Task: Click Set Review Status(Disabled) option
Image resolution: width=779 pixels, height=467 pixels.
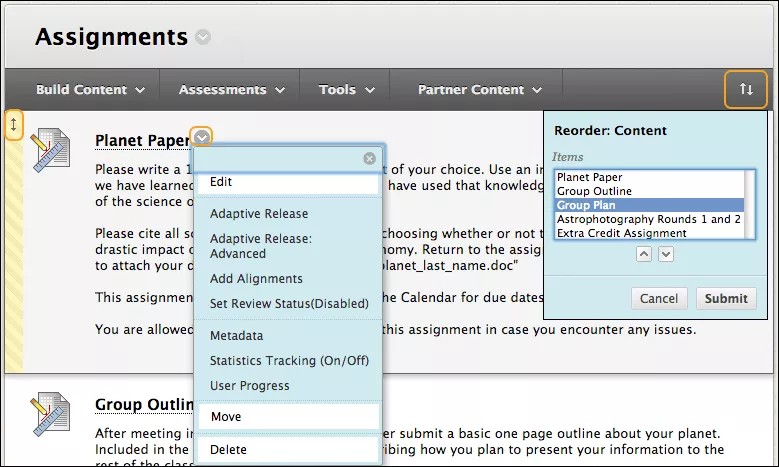Action: (x=289, y=303)
